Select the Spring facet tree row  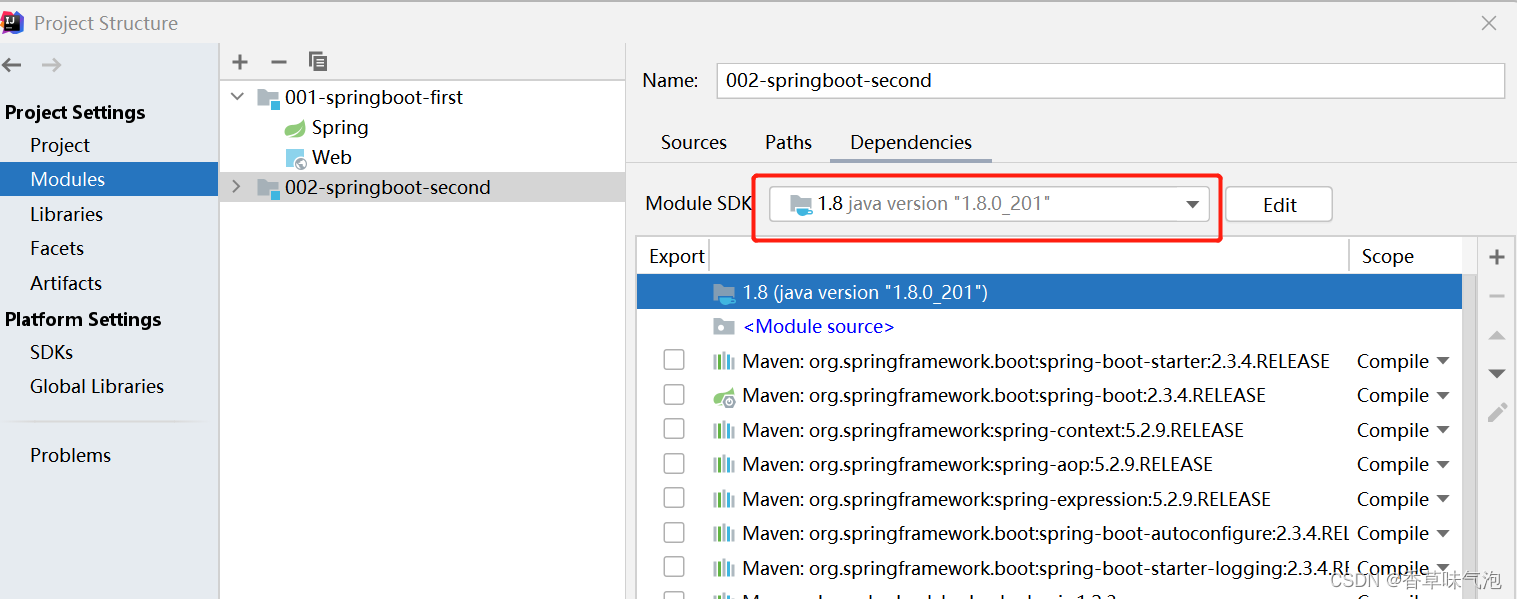tap(422, 128)
